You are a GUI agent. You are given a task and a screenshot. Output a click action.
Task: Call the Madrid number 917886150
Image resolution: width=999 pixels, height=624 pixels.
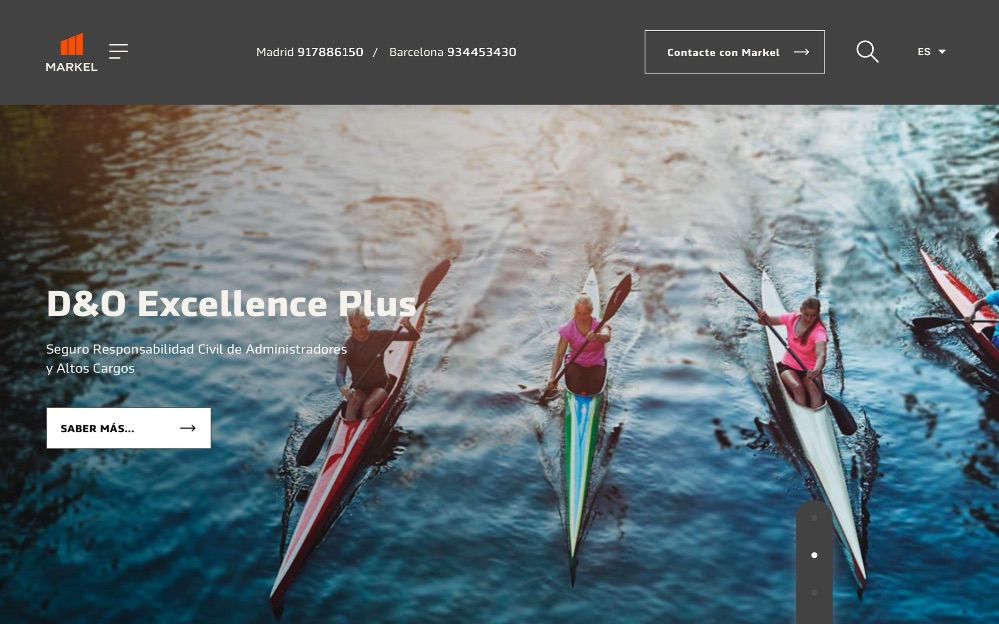click(x=330, y=52)
